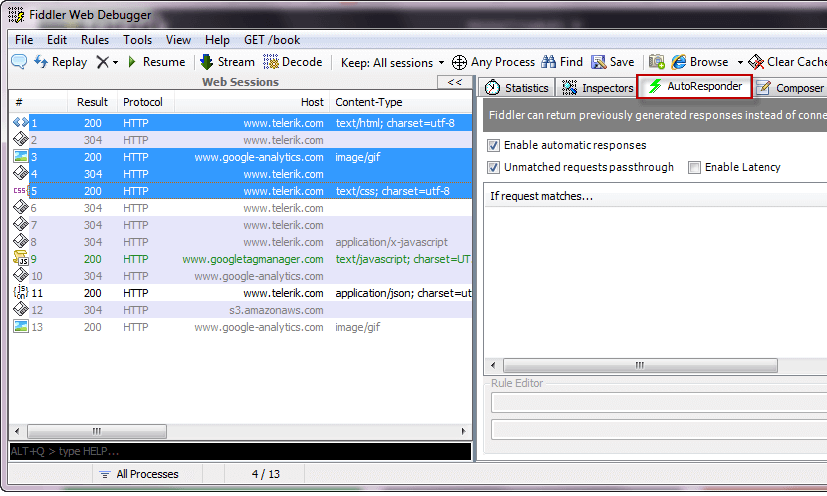Select session 2 not-modified icon
This screenshot has height=496, width=827.
pyautogui.click(x=21, y=139)
